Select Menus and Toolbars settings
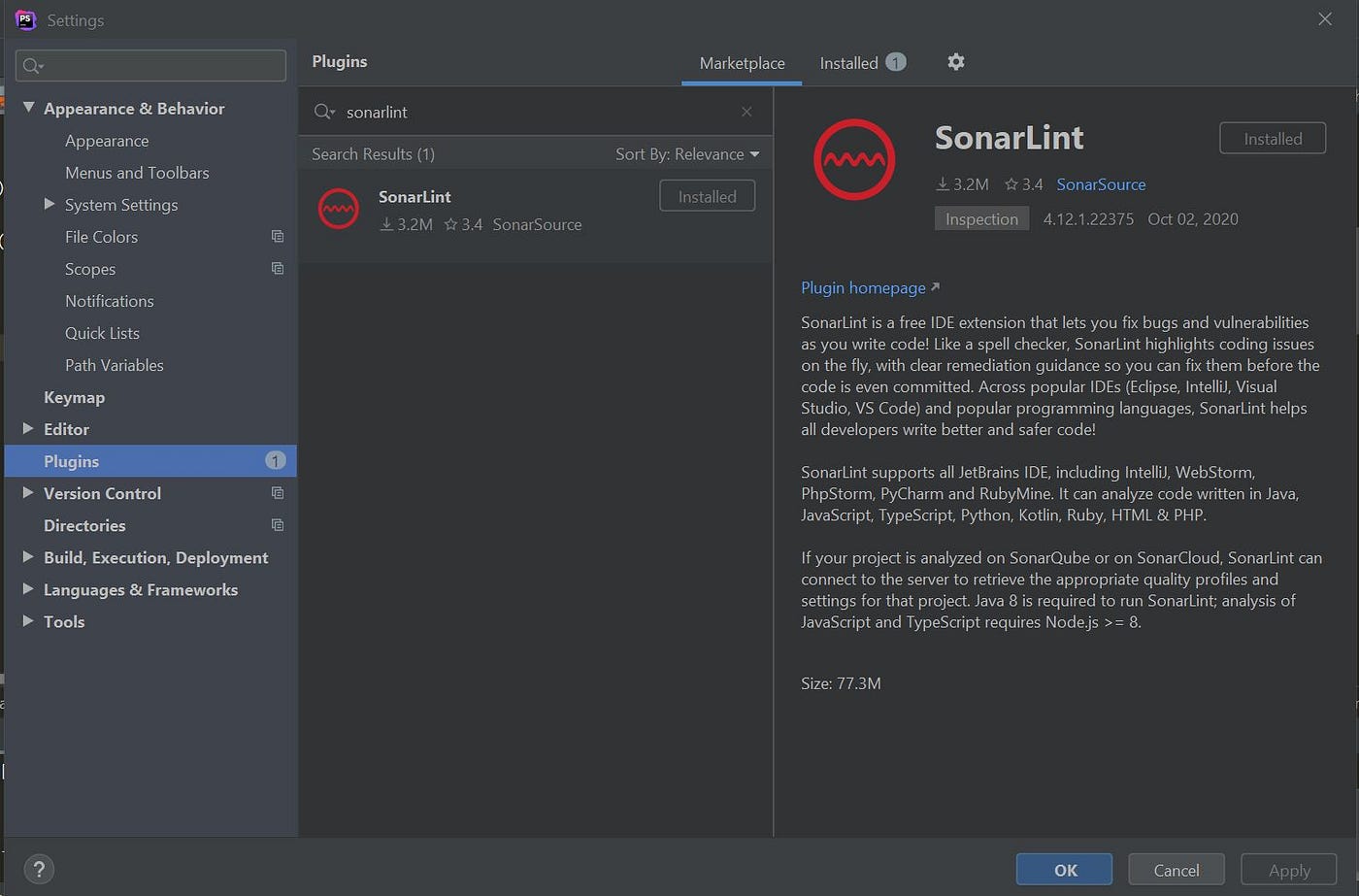Image resolution: width=1359 pixels, height=896 pixels. (x=137, y=173)
